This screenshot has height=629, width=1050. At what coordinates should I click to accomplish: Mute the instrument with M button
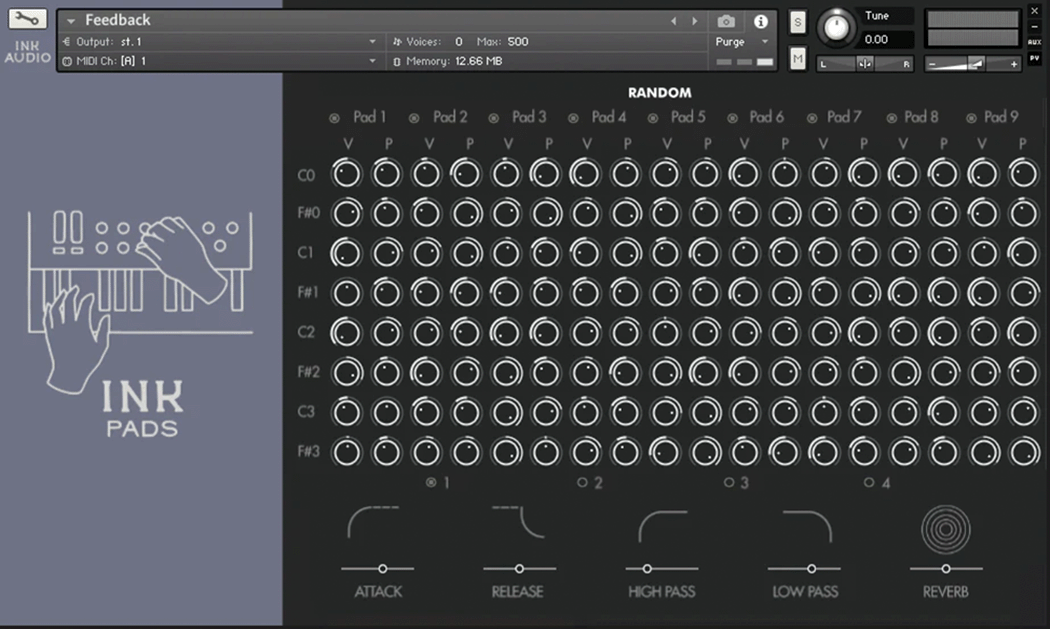point(798,59)
